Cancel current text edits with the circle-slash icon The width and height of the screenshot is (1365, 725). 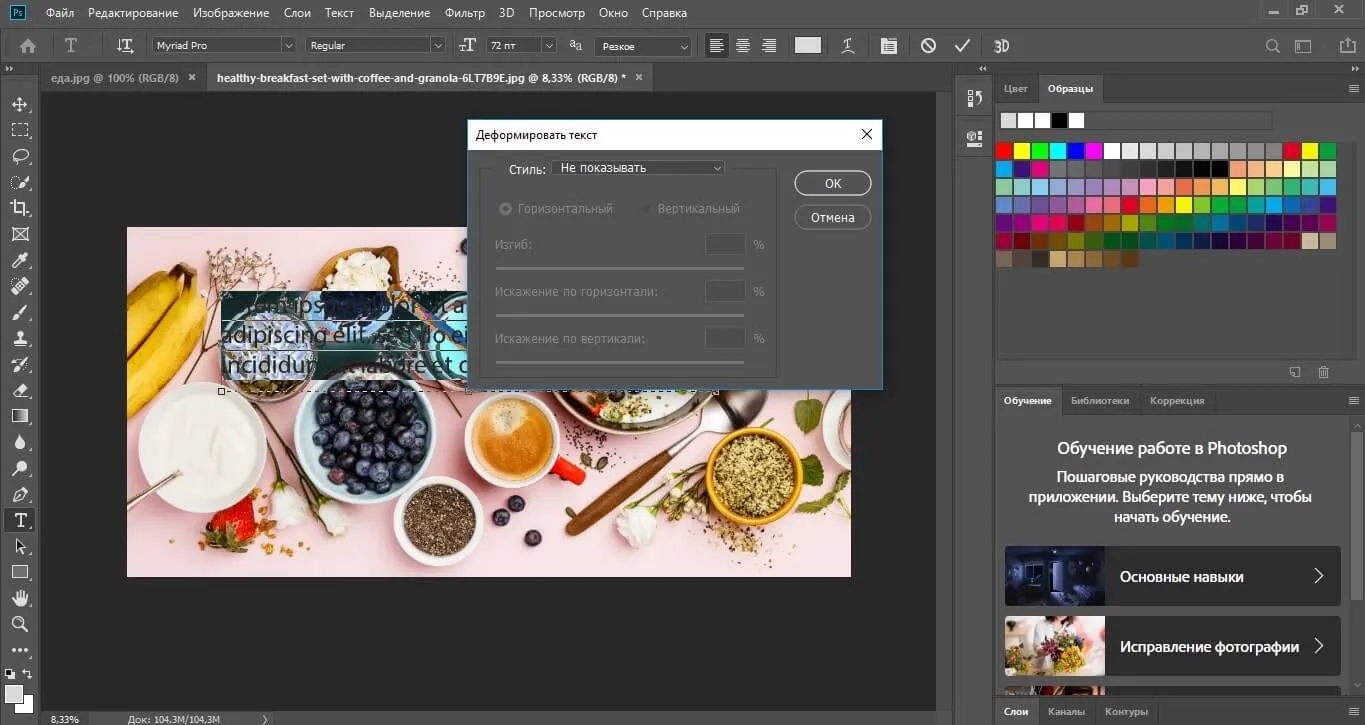pyautogui.click(x=929, y=46)
